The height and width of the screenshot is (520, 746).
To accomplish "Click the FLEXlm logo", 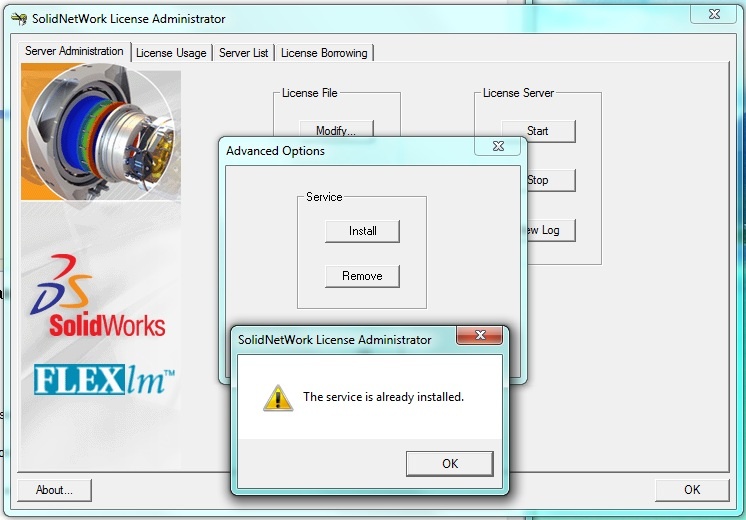I will (x=104, y=380).
